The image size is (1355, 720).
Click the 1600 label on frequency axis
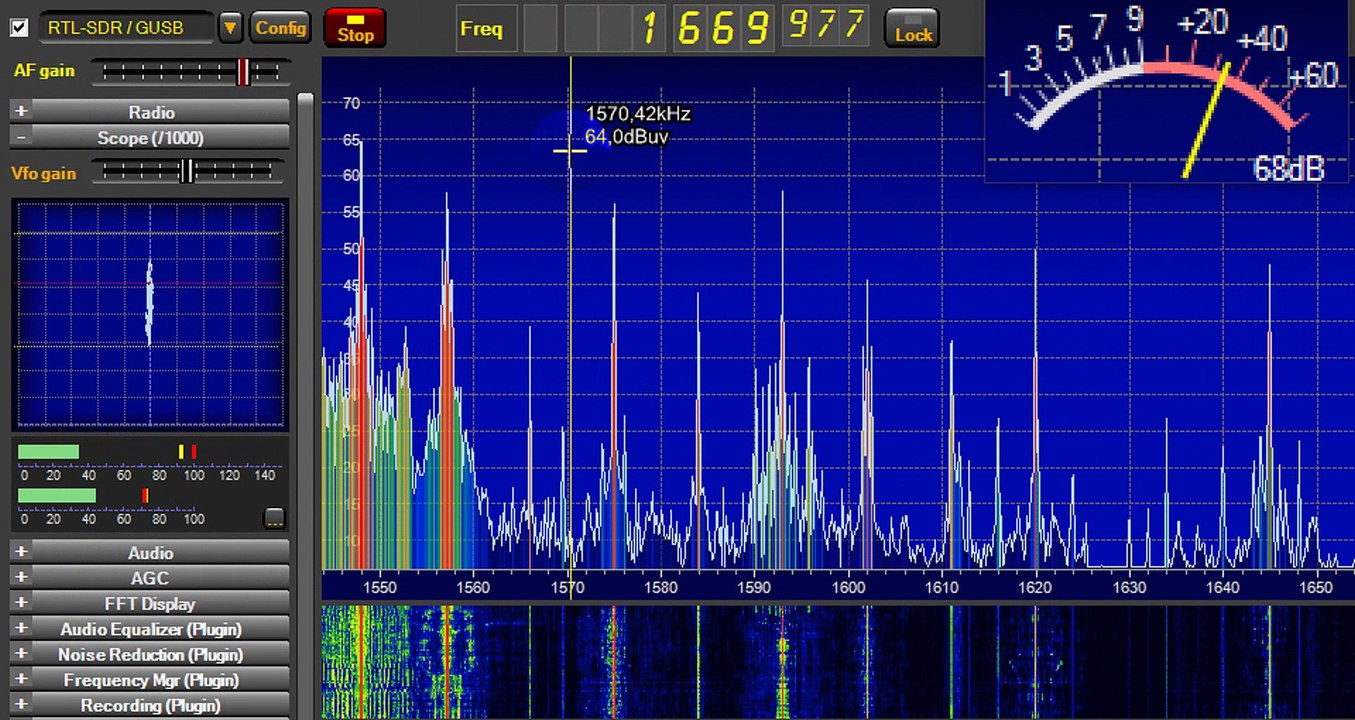tap(848, 588)
